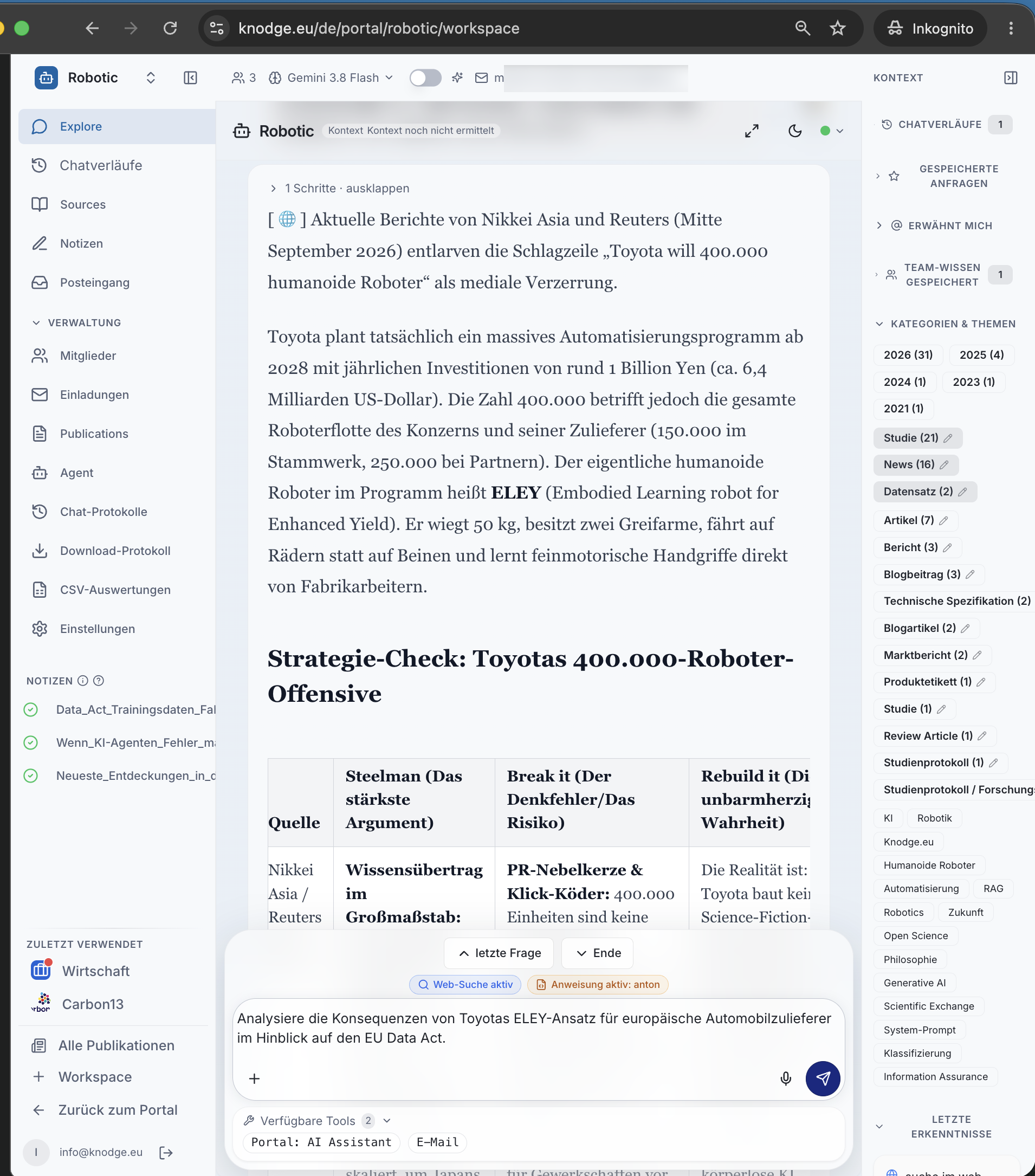The width and height of the screenshot is (1035, 1176).
Task: Open members count icon showing 3
Action: pos(243,77)
